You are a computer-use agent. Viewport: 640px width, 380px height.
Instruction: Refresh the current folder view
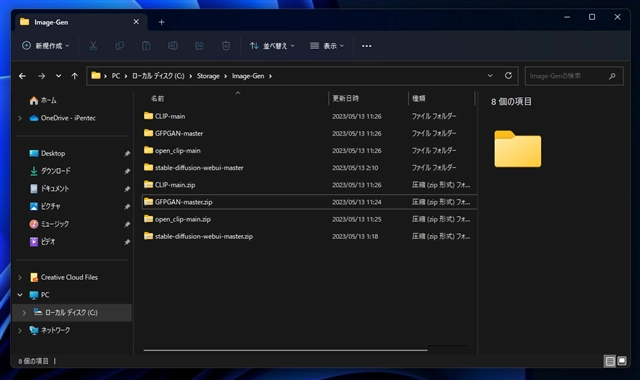(x=508, y=76)
